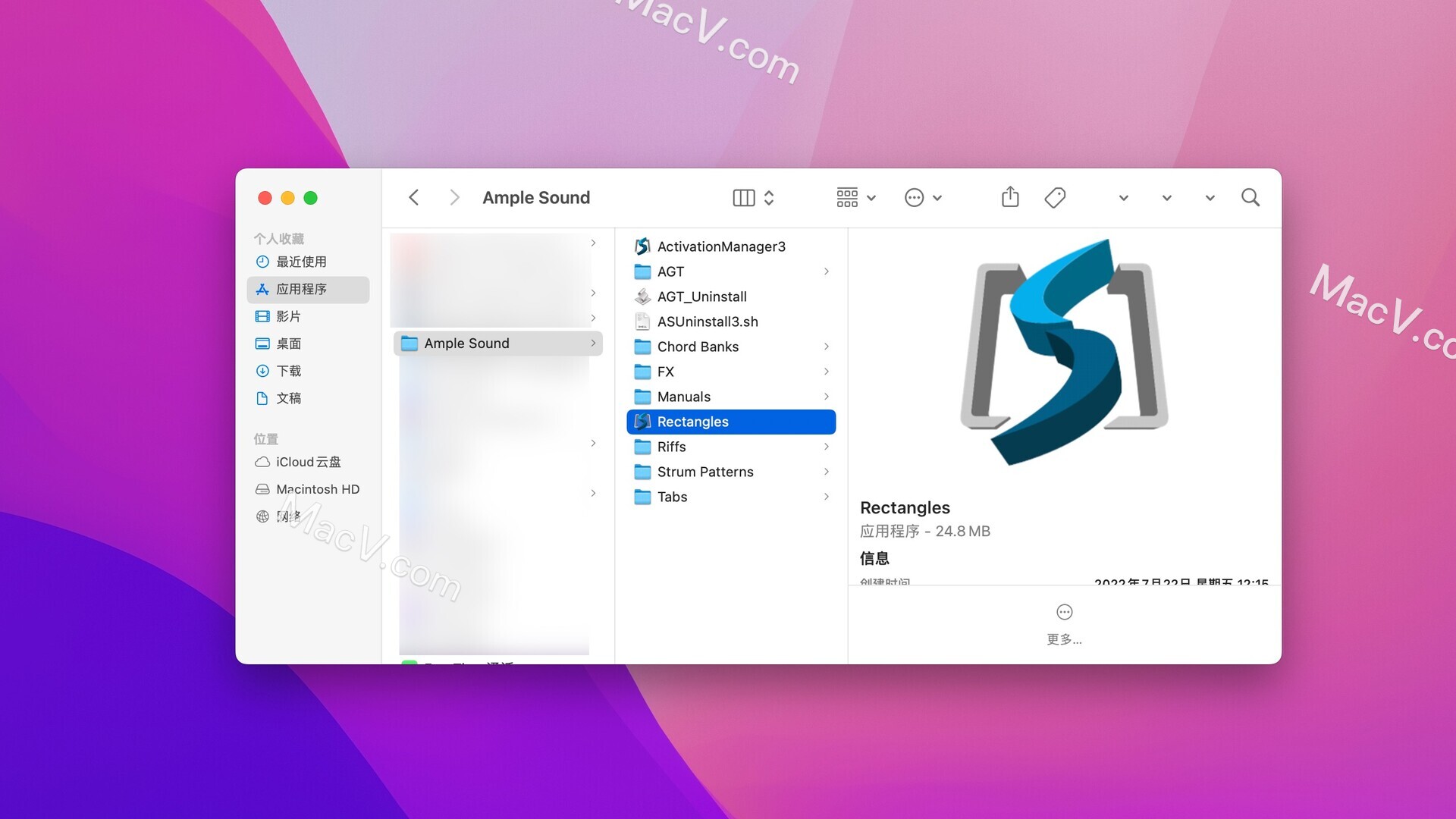Select the FX folder
The height and width of the screenshot is (819, 1456).
pos(731,372)
